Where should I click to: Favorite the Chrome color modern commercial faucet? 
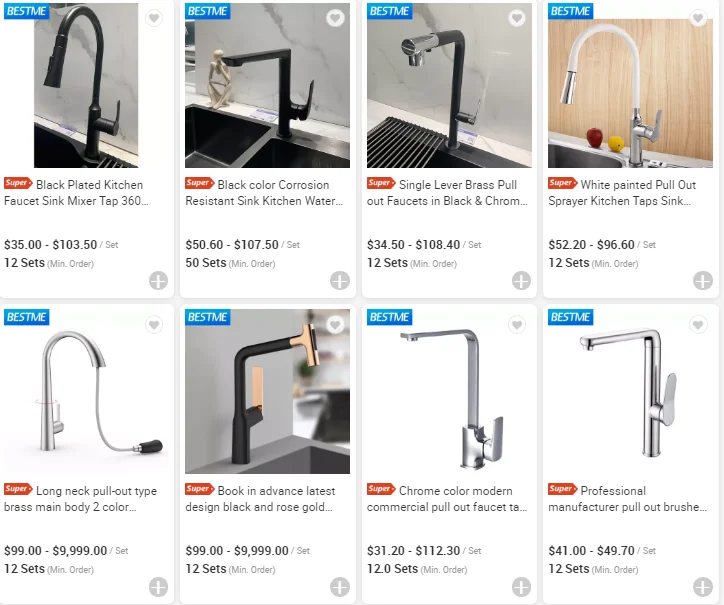[517, 325]
